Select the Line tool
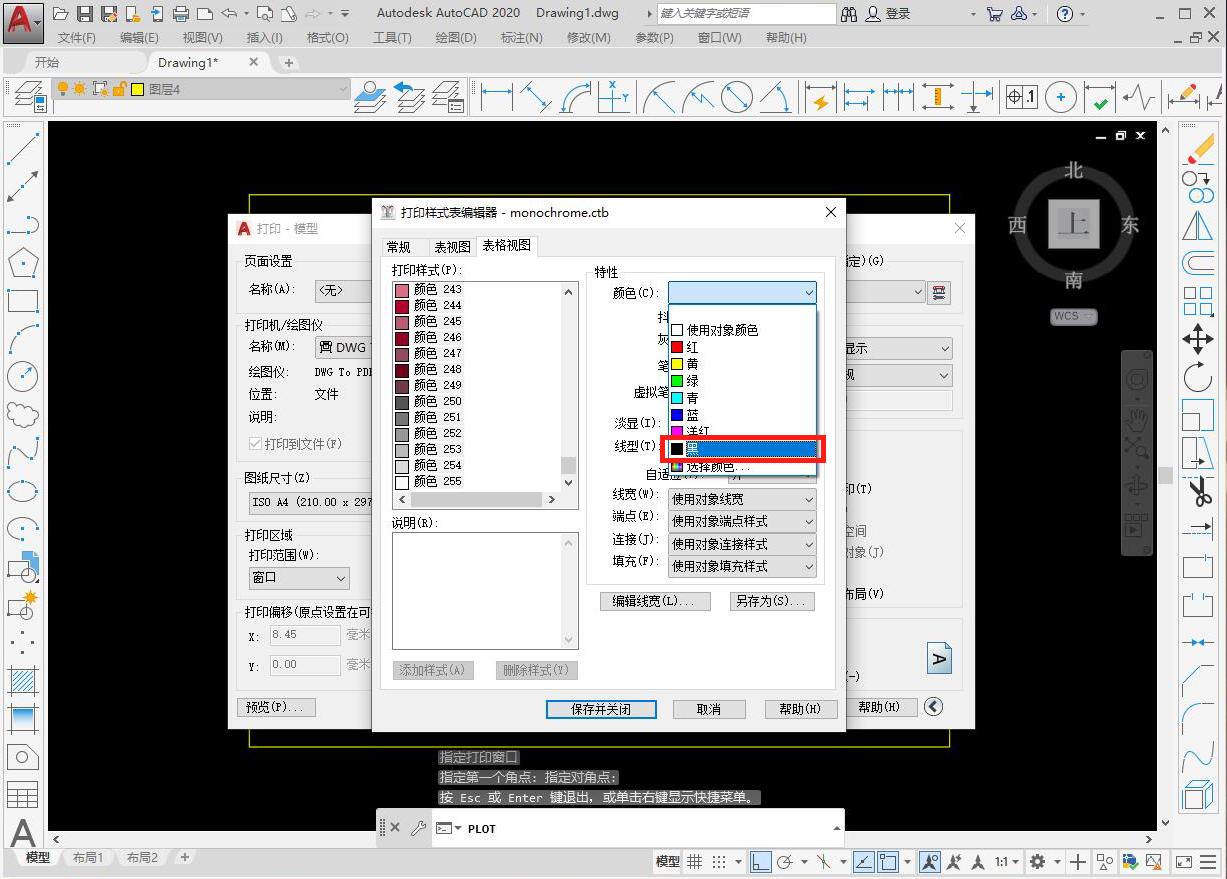 click(22, 153)
